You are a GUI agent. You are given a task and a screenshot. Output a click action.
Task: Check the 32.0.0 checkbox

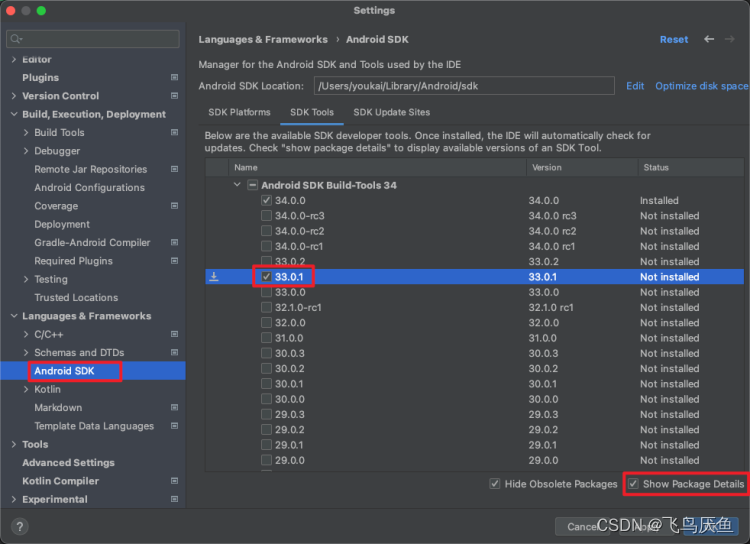click(x=266, y=322)
